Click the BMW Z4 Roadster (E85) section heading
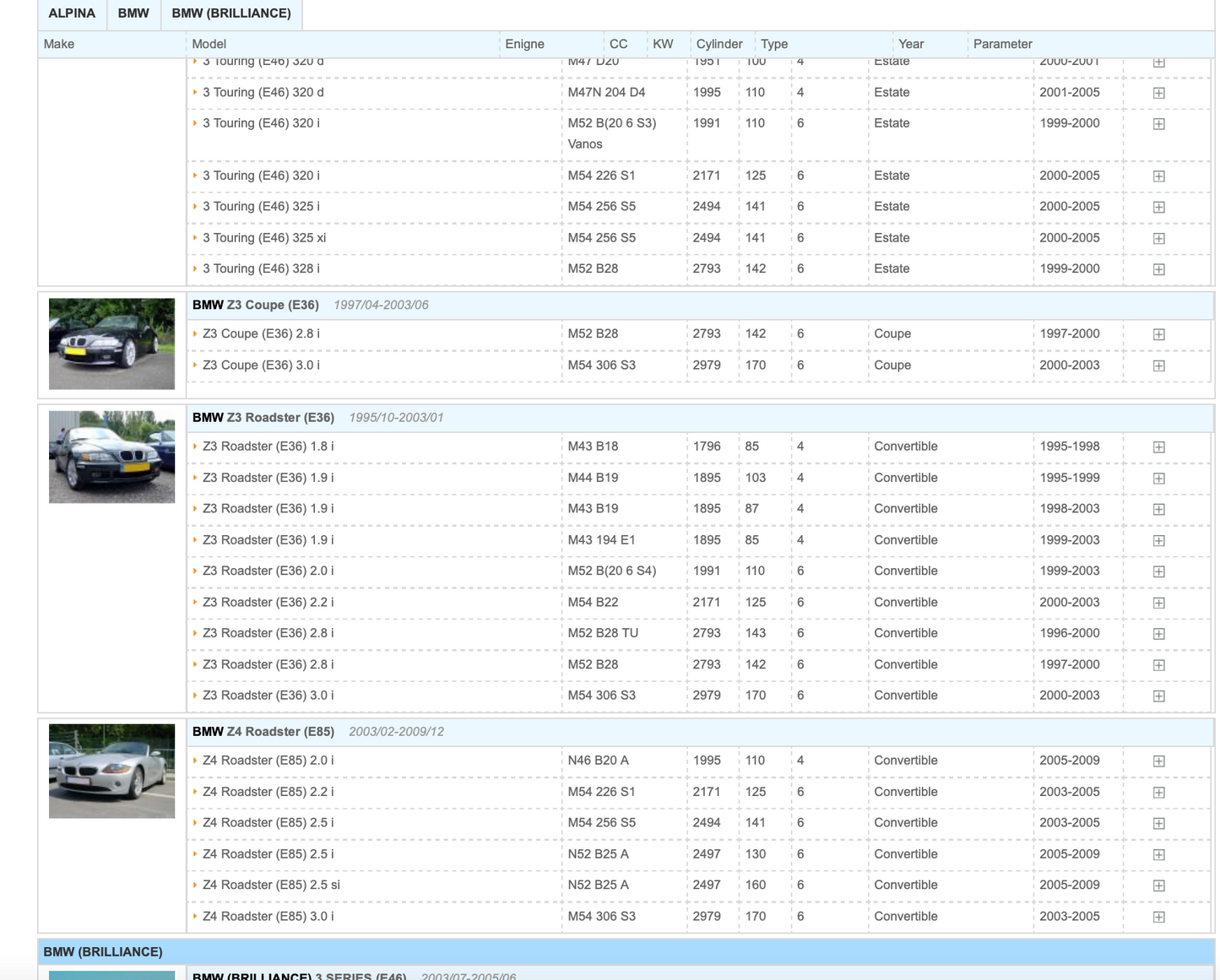The height and width of the screenshot is (980, 1220). [x=263, y=732]
